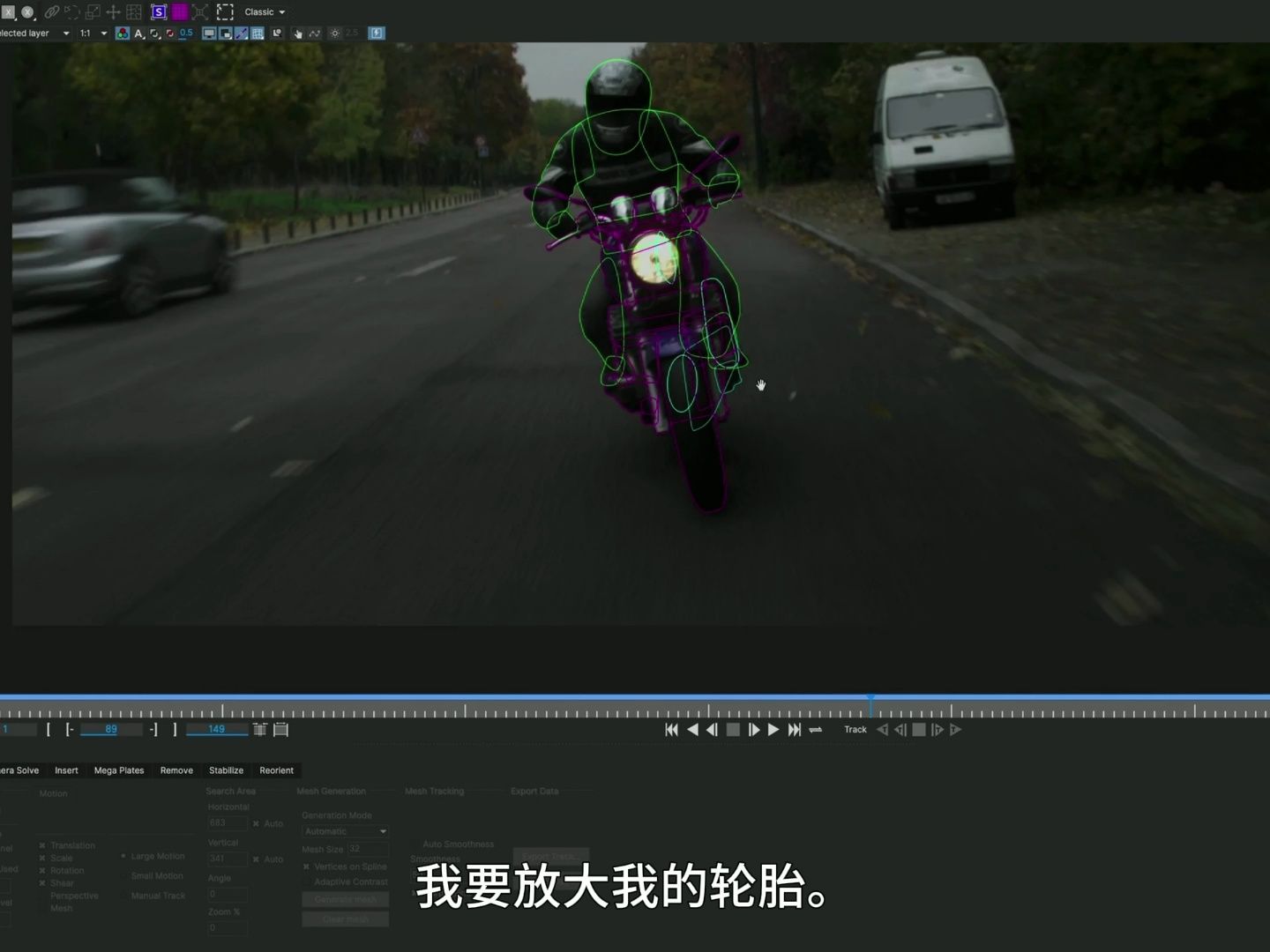Click the align surface expand icon

[200, 12]
